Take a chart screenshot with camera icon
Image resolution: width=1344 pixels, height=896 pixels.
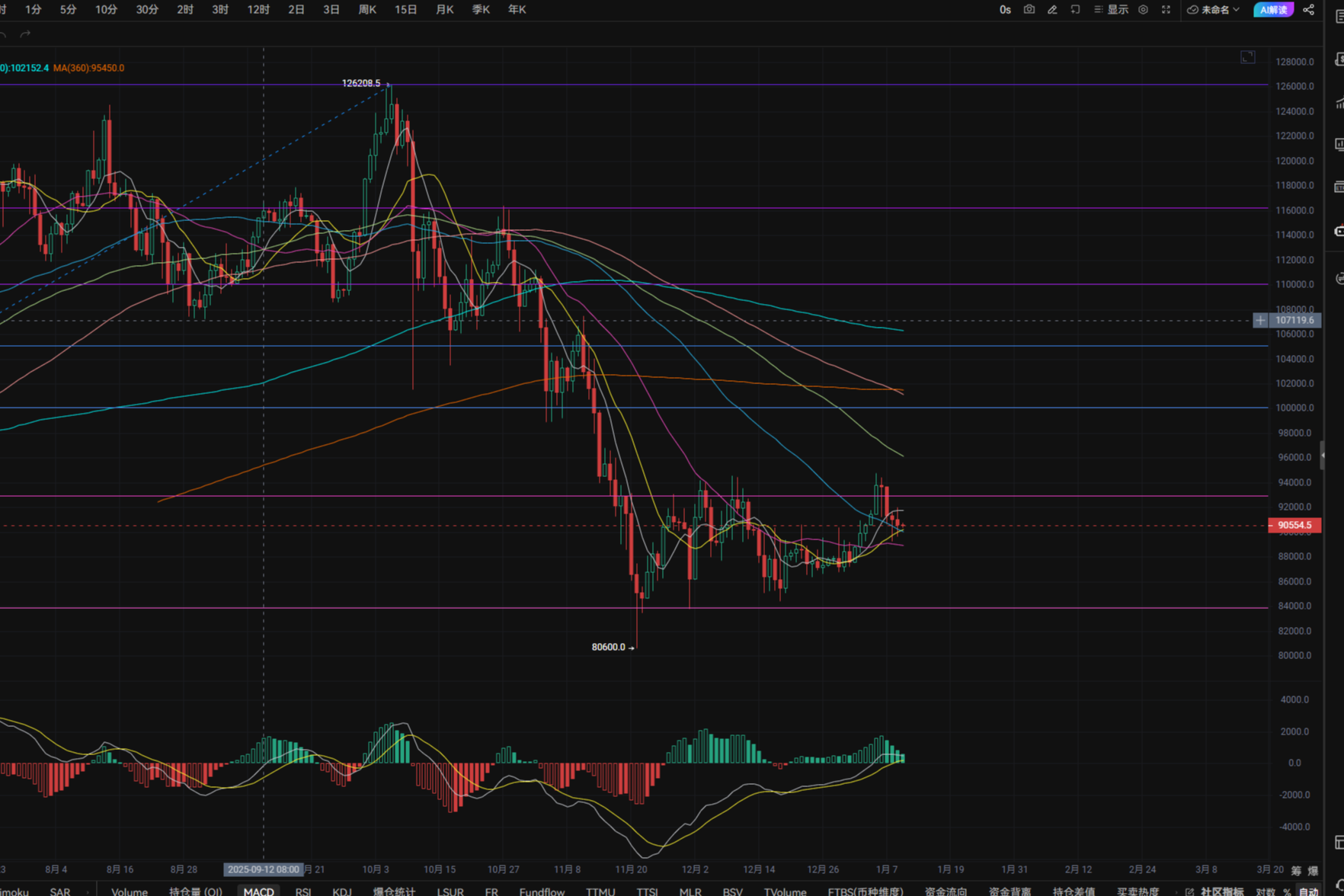[x=1029, y=10]
